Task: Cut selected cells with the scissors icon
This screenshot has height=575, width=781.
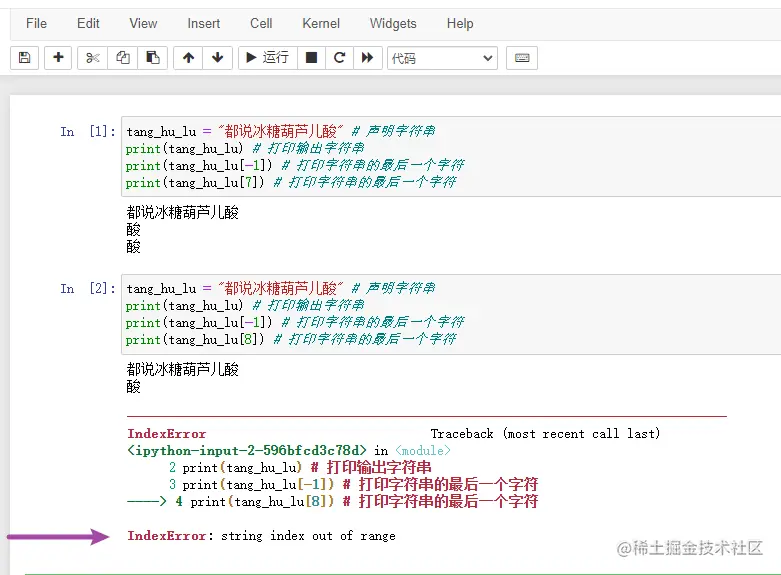Action: 93,58
